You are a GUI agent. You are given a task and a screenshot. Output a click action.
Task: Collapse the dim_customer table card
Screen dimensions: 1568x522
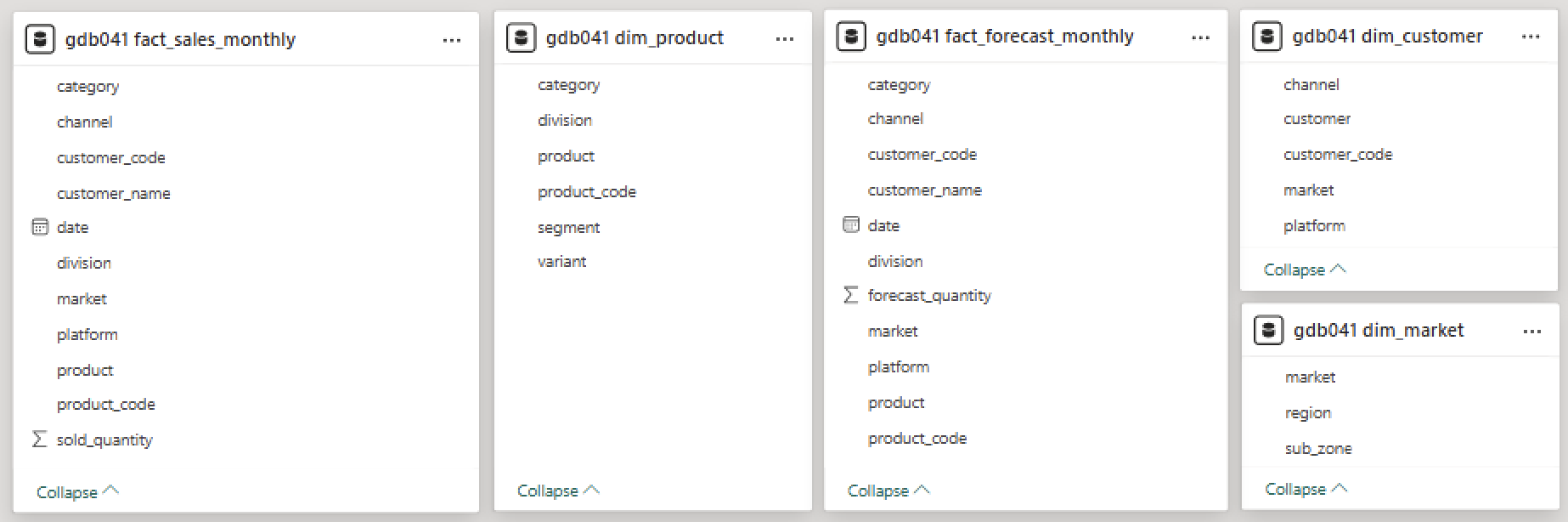pyautogui.click(x=1306, y=270)
